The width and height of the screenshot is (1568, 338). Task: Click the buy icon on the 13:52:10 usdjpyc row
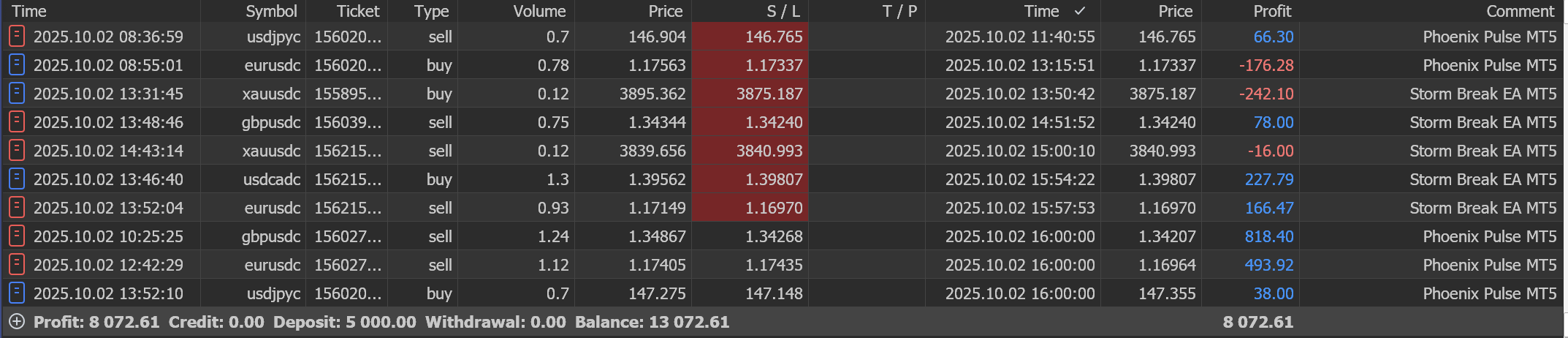click(17, 293)
